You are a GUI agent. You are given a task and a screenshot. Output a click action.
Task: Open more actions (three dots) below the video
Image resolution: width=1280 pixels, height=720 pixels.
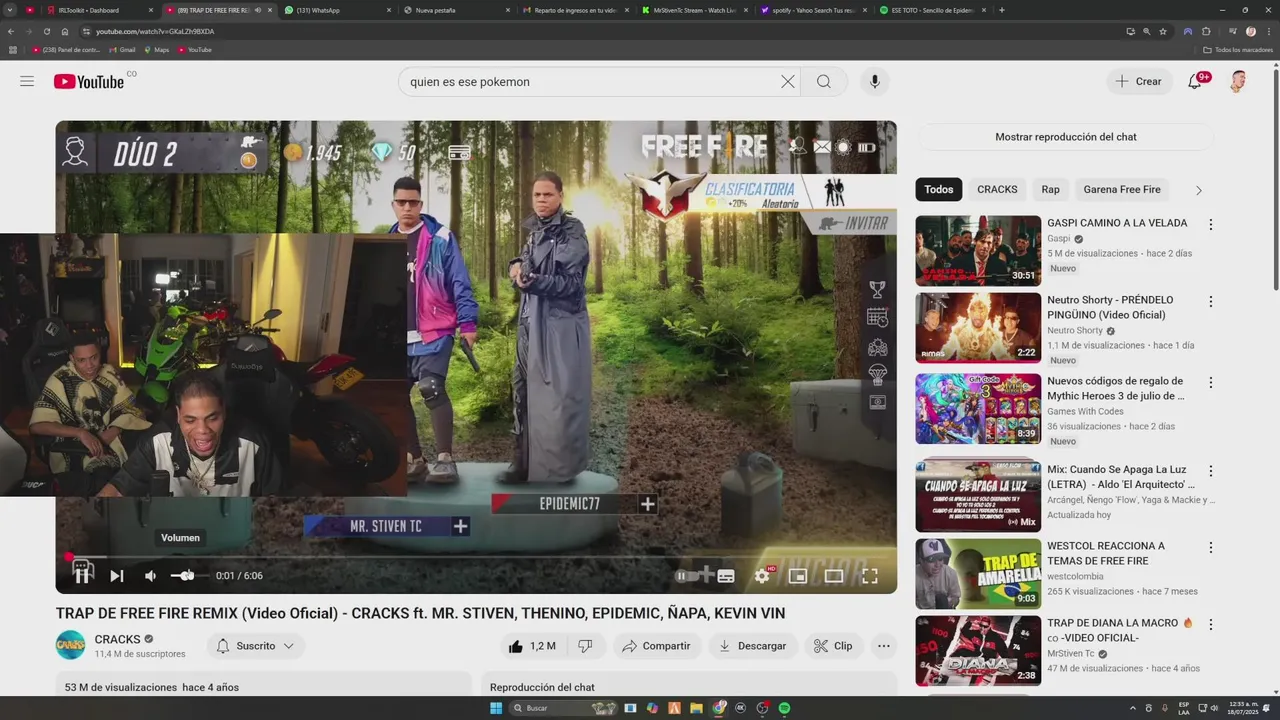(884, 646)
